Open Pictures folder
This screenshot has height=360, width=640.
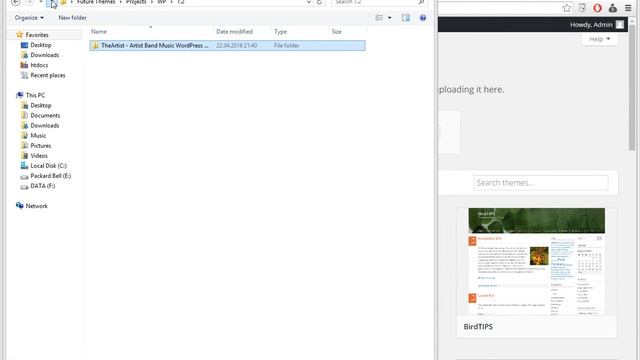[x=41, y=146]
